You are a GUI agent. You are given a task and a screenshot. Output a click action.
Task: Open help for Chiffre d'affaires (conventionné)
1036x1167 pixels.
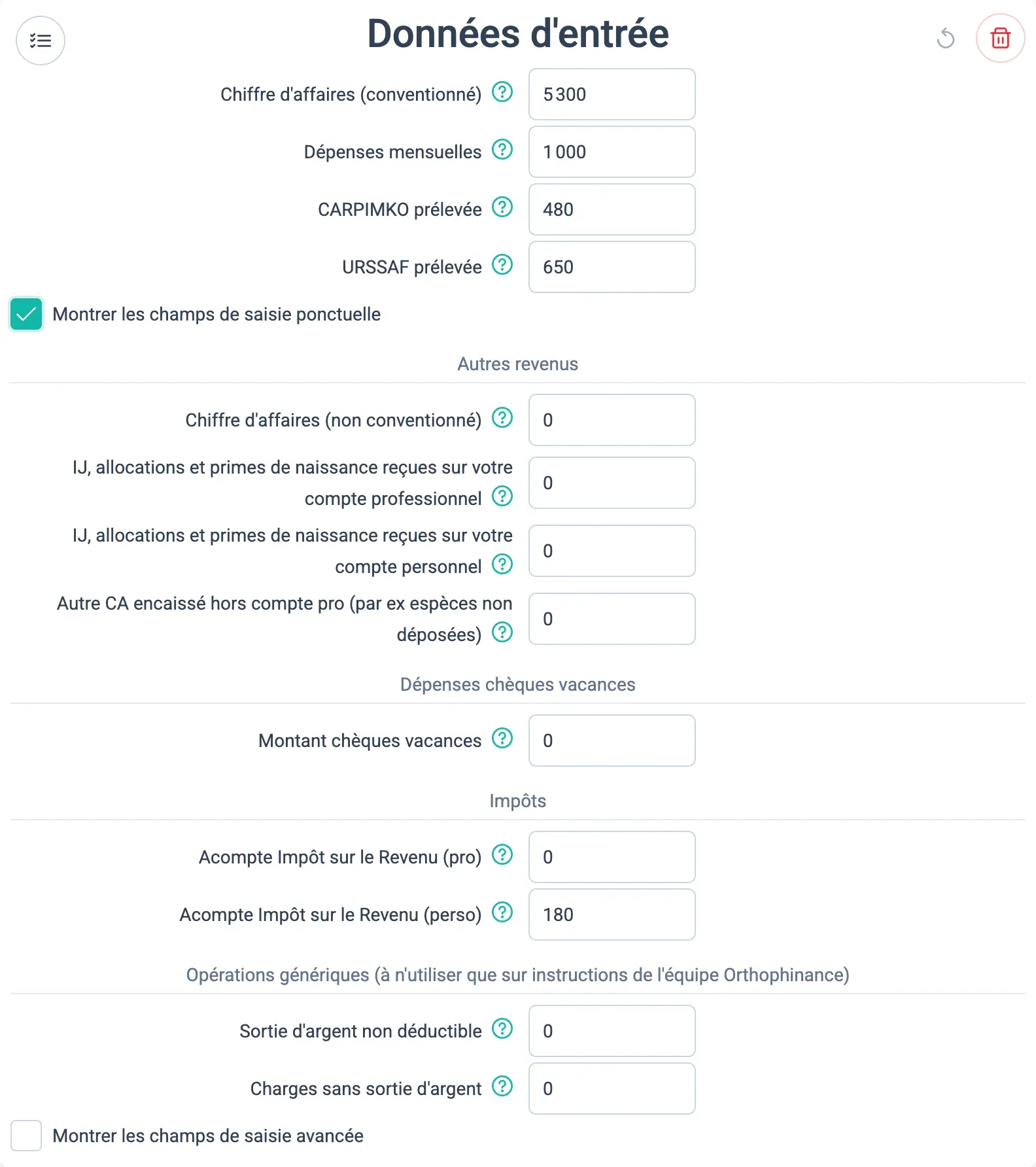pos(502,92)
